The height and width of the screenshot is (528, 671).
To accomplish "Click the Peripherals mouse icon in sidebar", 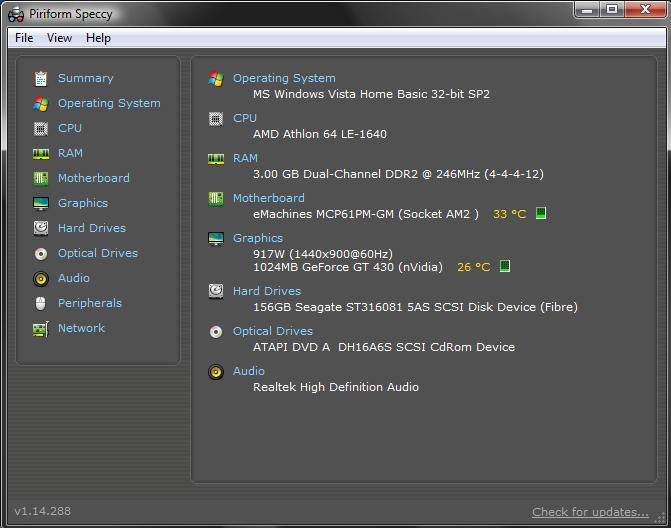I will point(41,304).
